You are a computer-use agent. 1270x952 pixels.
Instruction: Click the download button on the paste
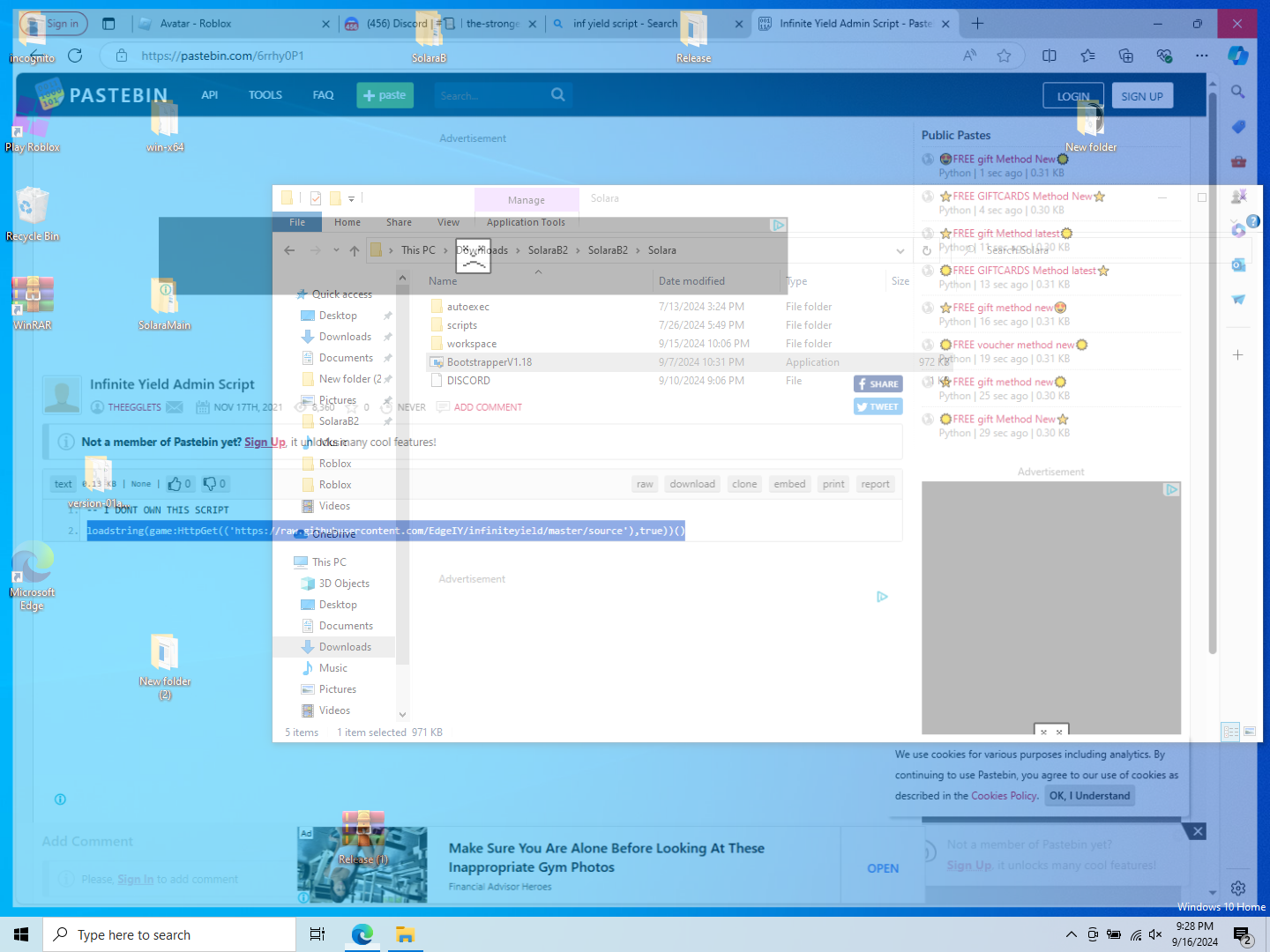(692, 484)
